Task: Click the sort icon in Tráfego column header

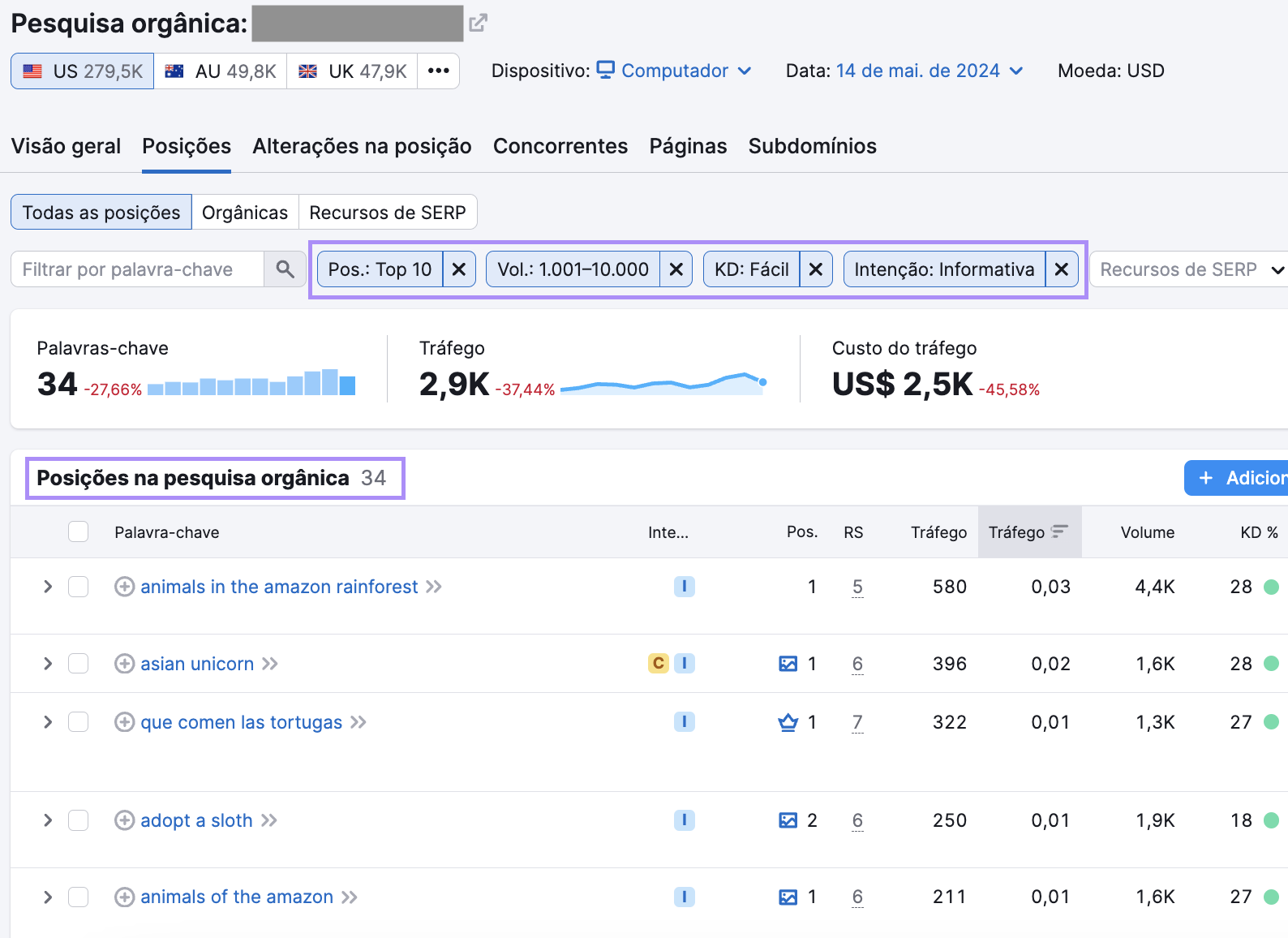Action: [1059, 531]
